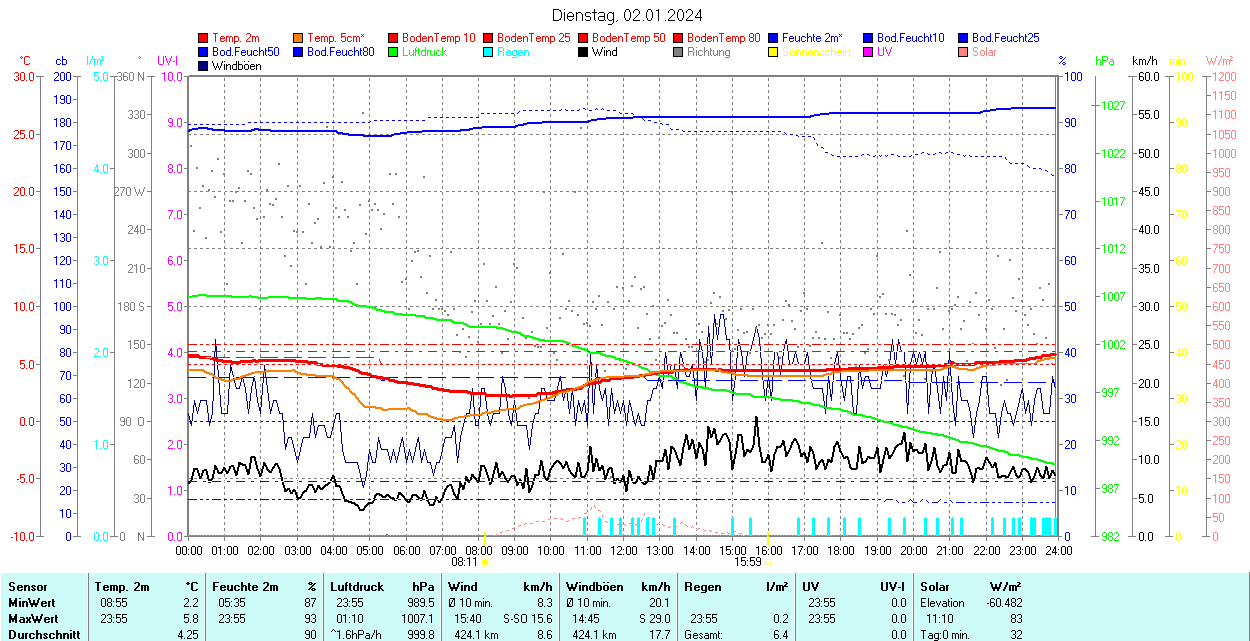Image resolution: width=1250 pixels, height=641 pixels.
Task: Click the magenta UV legend square
Action: (869, 52)
